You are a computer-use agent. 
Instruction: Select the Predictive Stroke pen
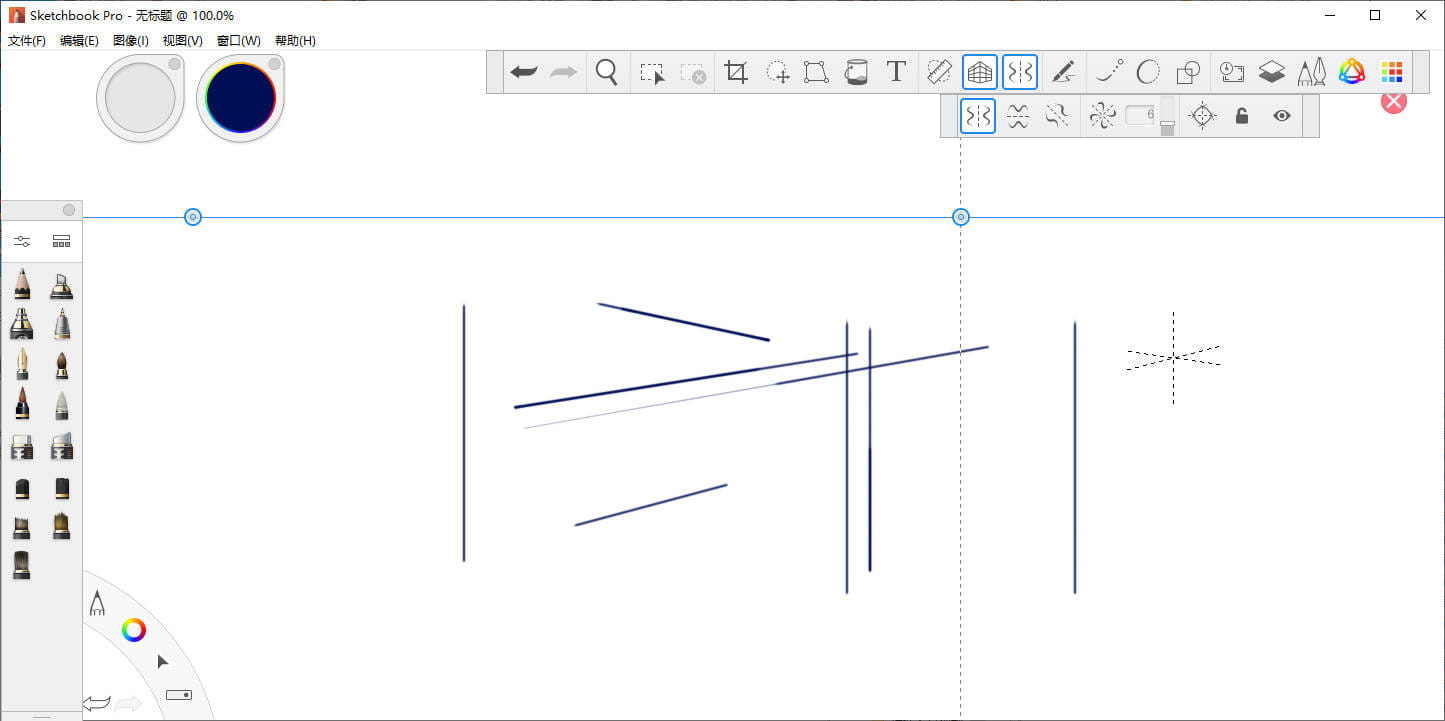[1063, 71]
